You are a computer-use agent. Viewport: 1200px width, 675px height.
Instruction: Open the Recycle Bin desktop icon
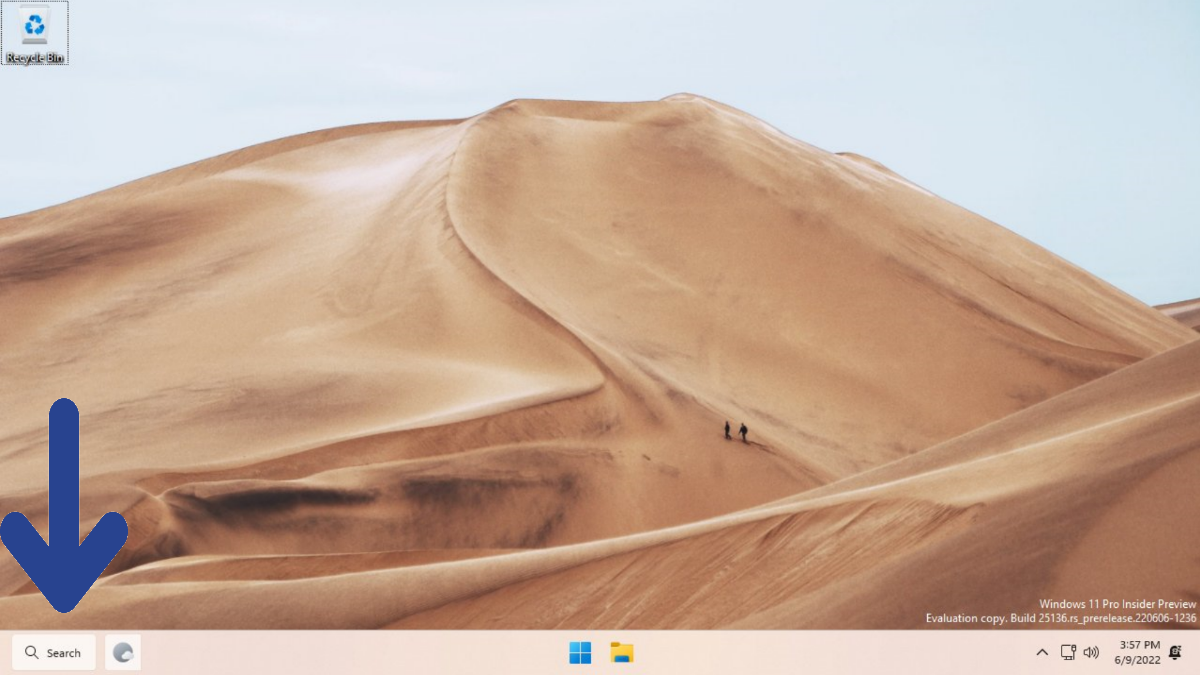tap(35, 33)
